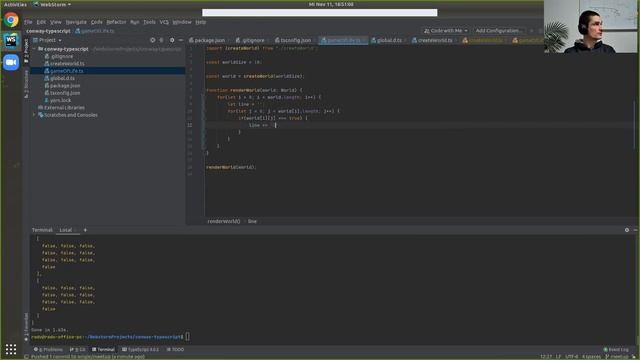
Task: Select the Local terminal tab
Action: [66, 230]
